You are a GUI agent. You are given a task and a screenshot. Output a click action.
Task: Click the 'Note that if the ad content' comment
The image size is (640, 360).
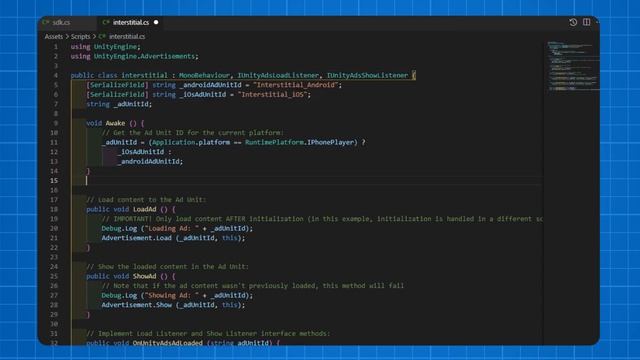pos(253,286)
